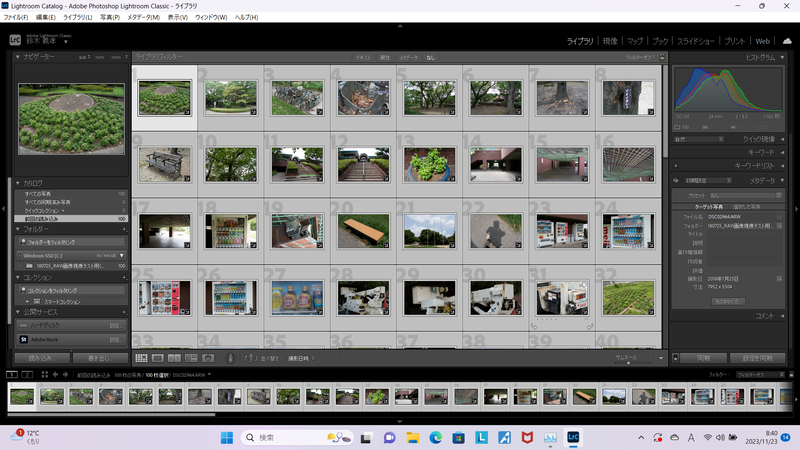Screen dimensions: 800x450
Task: Click the 設定を同期 button
Action: (757, 358)
